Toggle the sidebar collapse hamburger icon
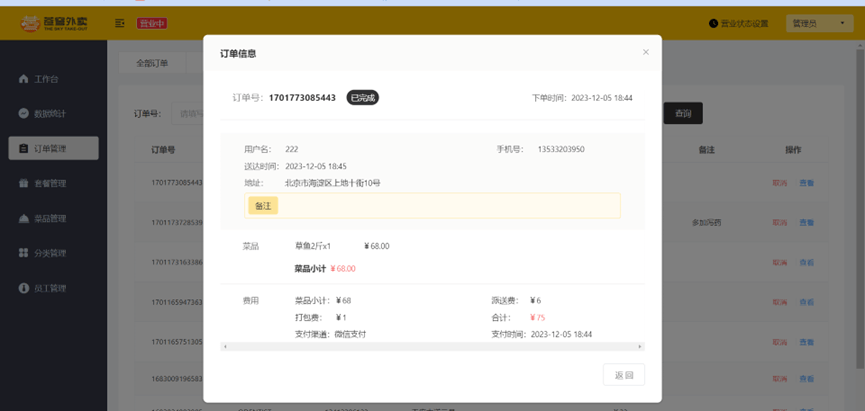Viewport: 865px width, 411px height. pyautogui.click(x=120, y=23)
